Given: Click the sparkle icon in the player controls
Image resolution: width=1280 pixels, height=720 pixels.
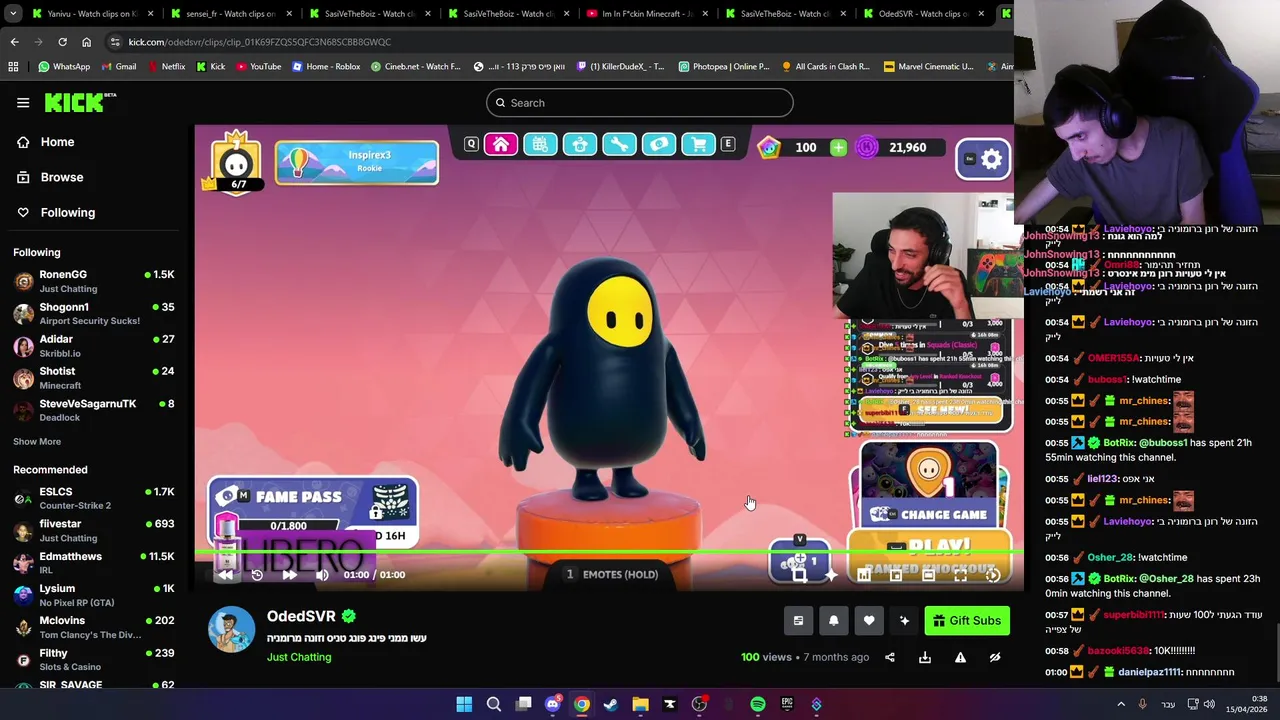Looking at the screenshot, I should pyautogui.click(x=831, y=575).
